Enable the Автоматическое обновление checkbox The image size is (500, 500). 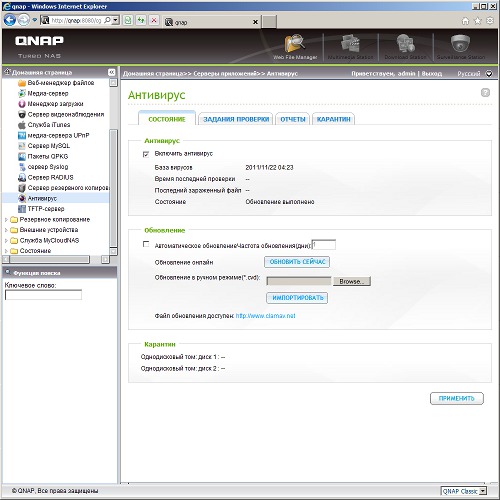click(x=146, y=244)
